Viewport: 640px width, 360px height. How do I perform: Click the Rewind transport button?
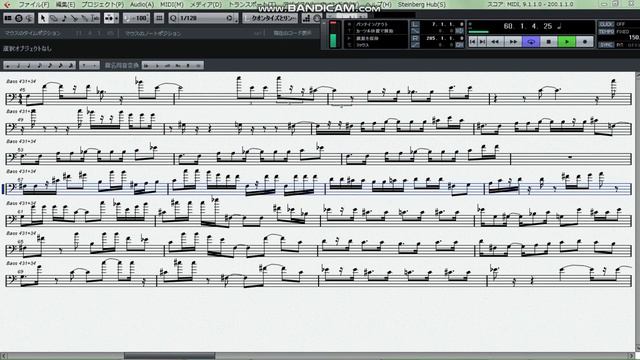point(495,42)
